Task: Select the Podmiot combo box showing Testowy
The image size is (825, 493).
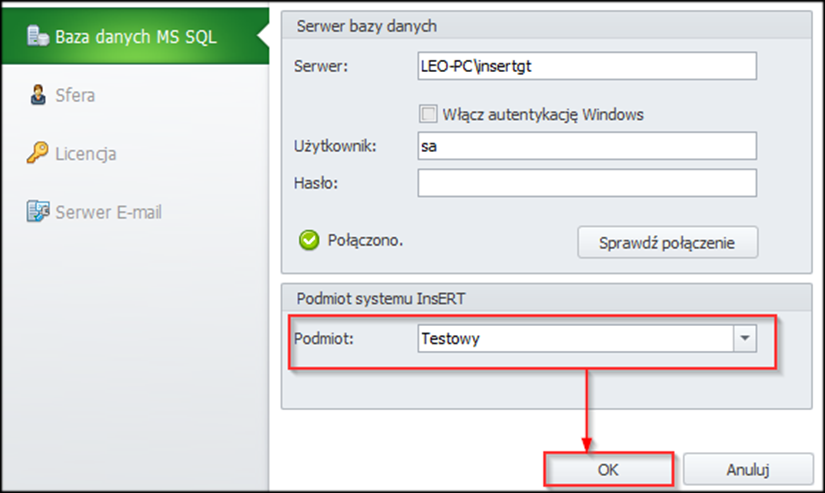Action: [587, 338]
